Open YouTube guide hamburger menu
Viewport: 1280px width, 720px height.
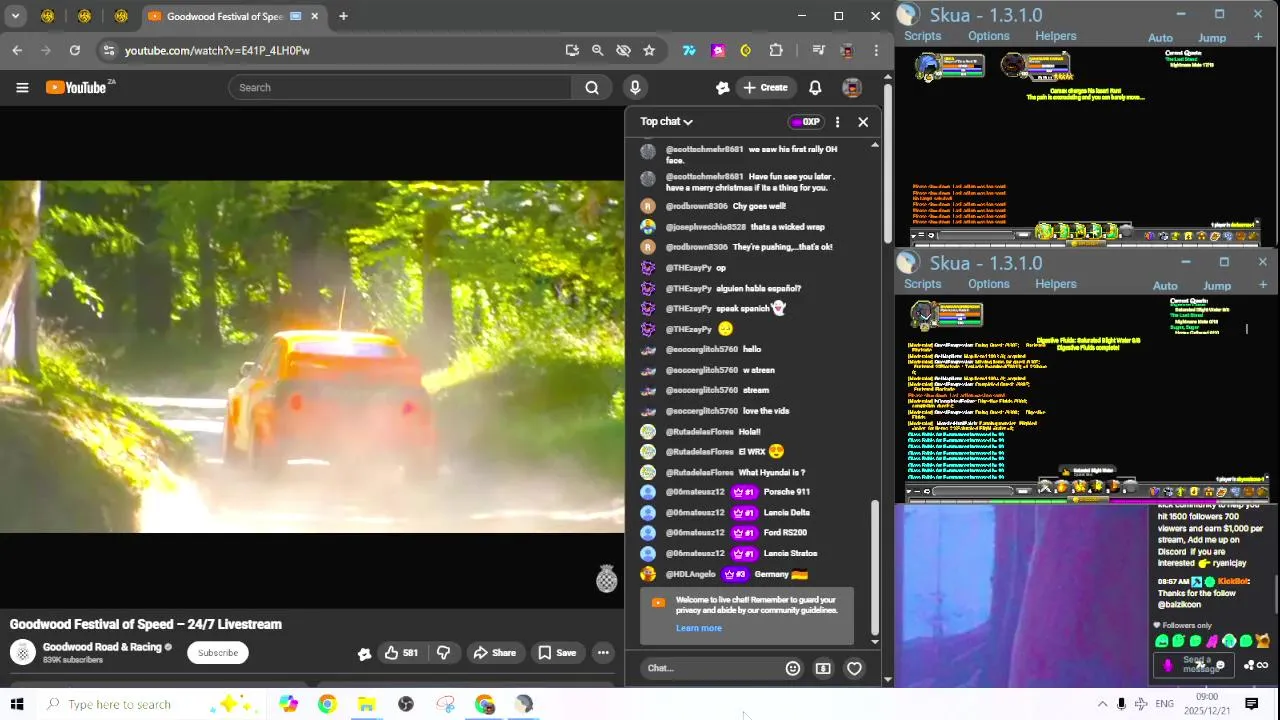(x=22, y=87)
